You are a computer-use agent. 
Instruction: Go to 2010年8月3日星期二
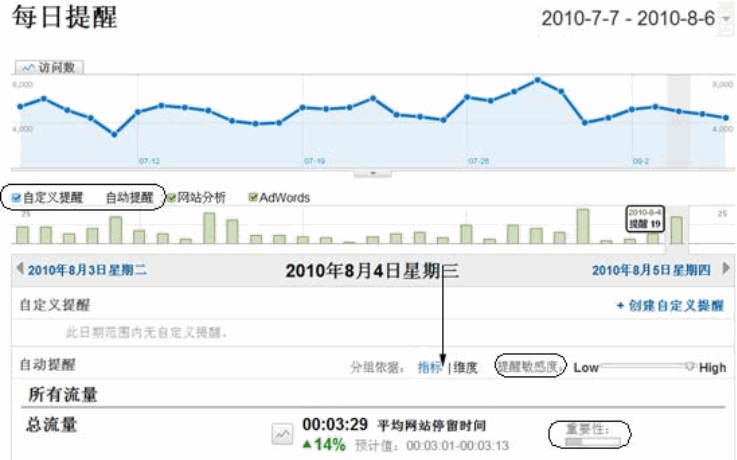(87, 271)
